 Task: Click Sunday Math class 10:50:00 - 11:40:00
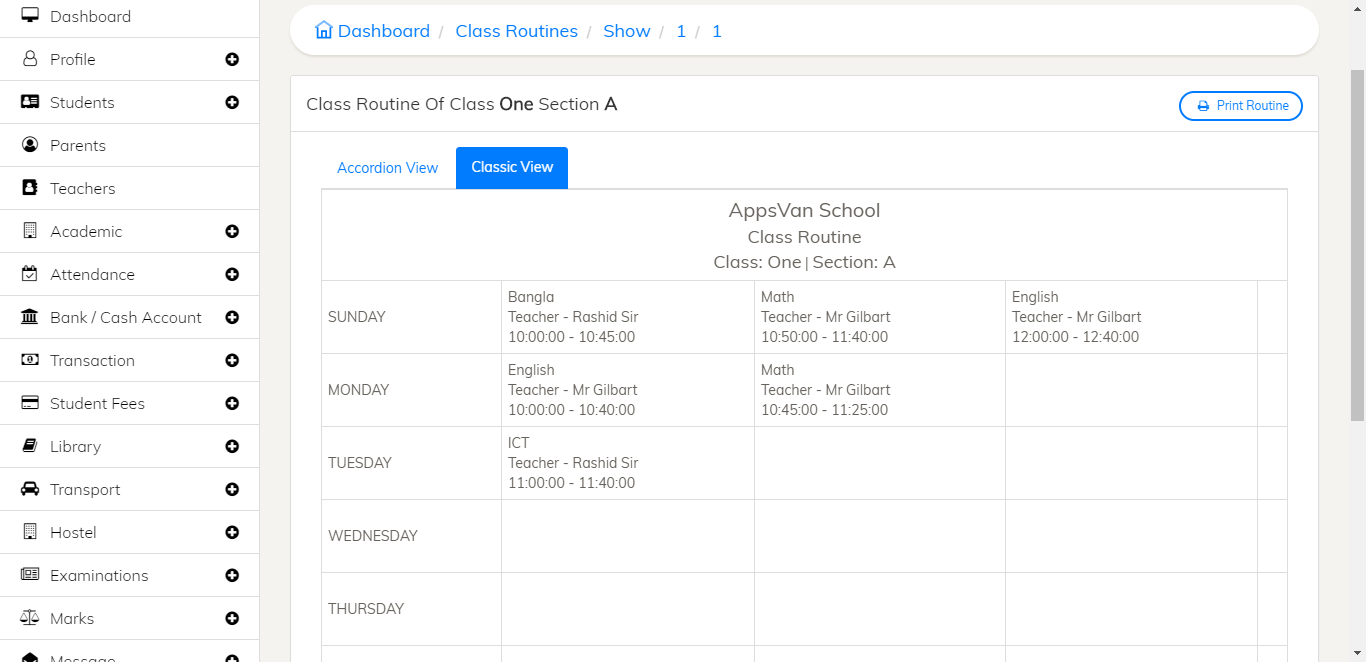880,317
